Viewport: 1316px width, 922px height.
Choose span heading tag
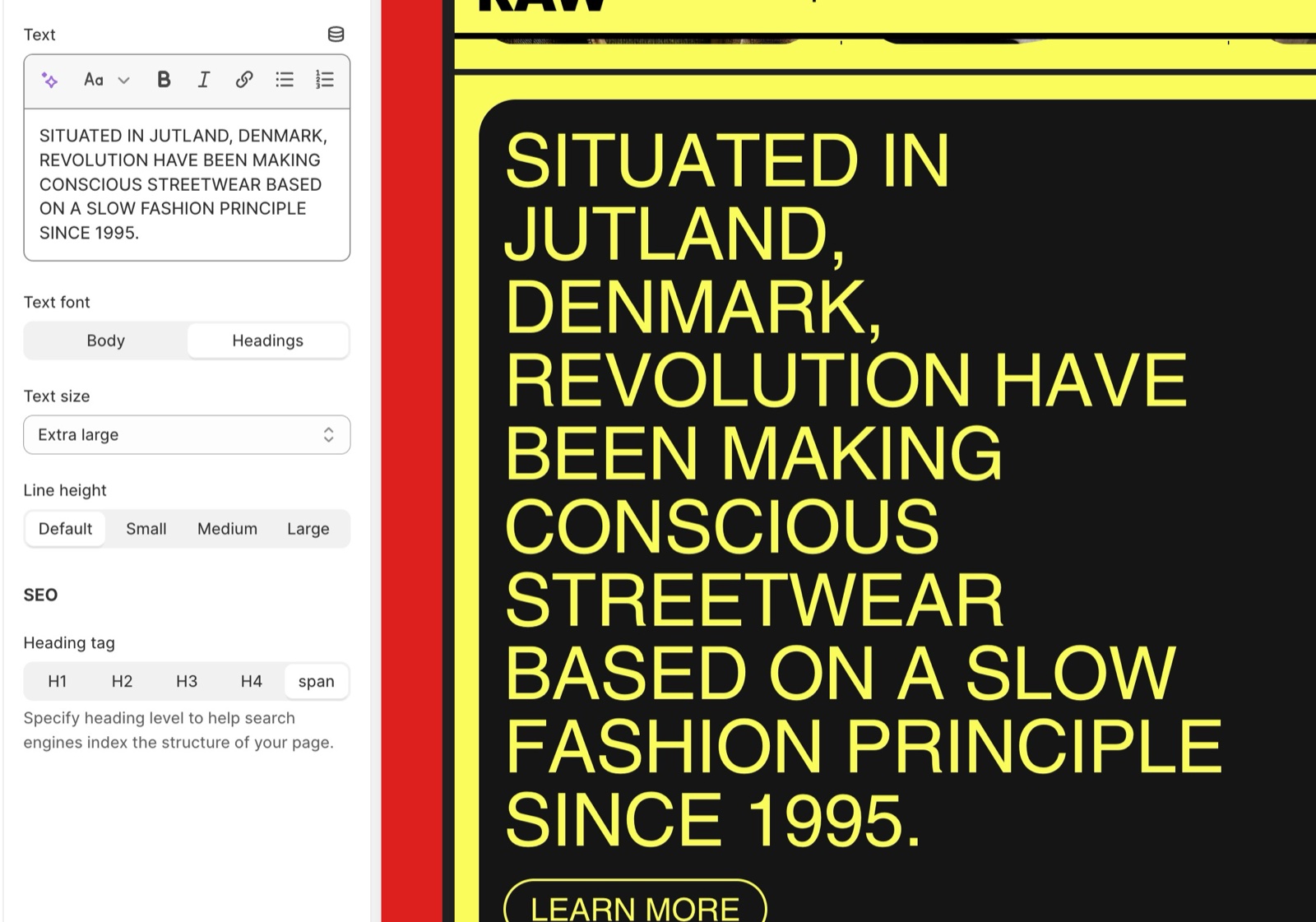pos(316,681)
